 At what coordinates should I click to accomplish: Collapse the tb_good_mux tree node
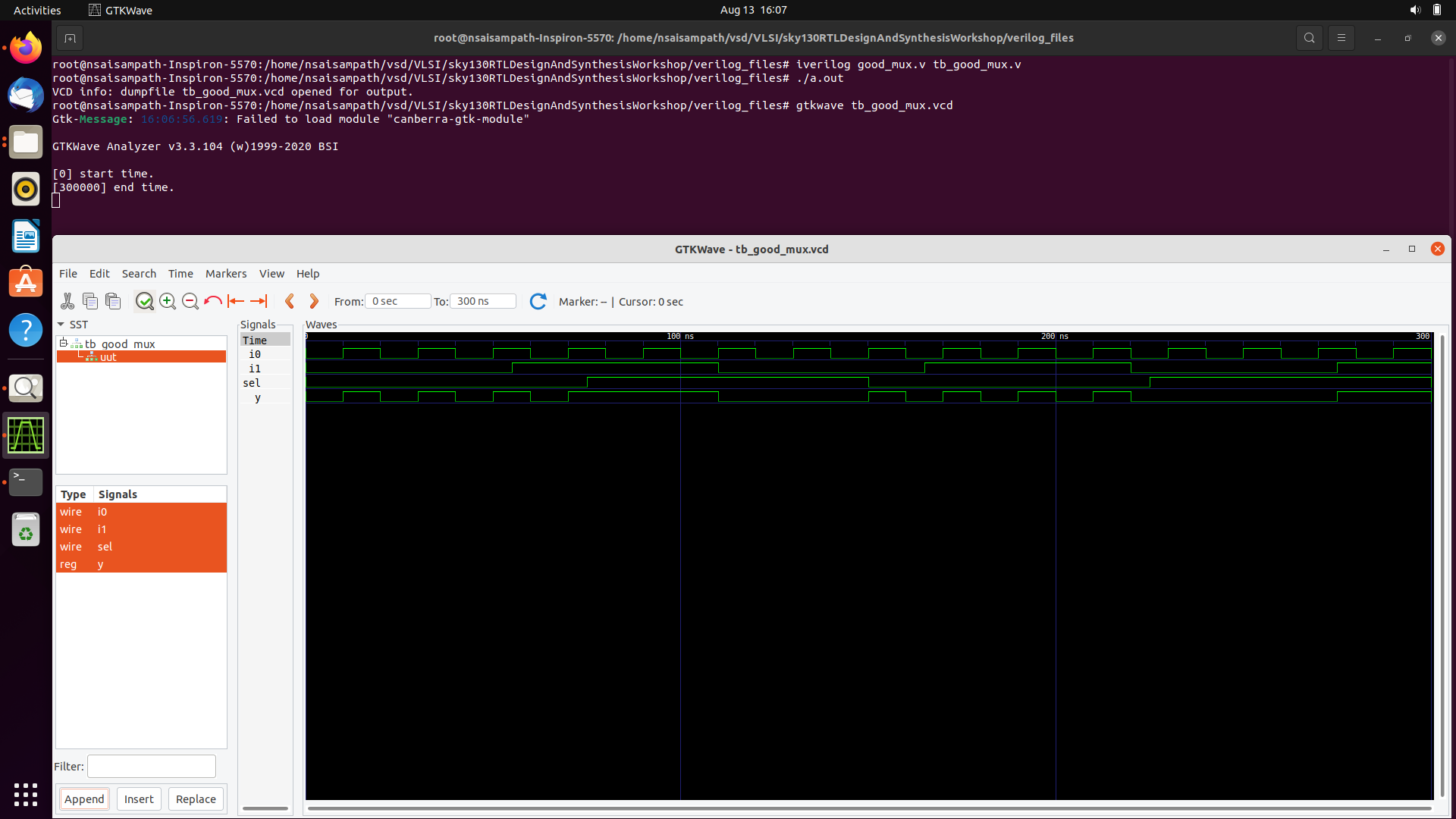click(x=64, y=344)
